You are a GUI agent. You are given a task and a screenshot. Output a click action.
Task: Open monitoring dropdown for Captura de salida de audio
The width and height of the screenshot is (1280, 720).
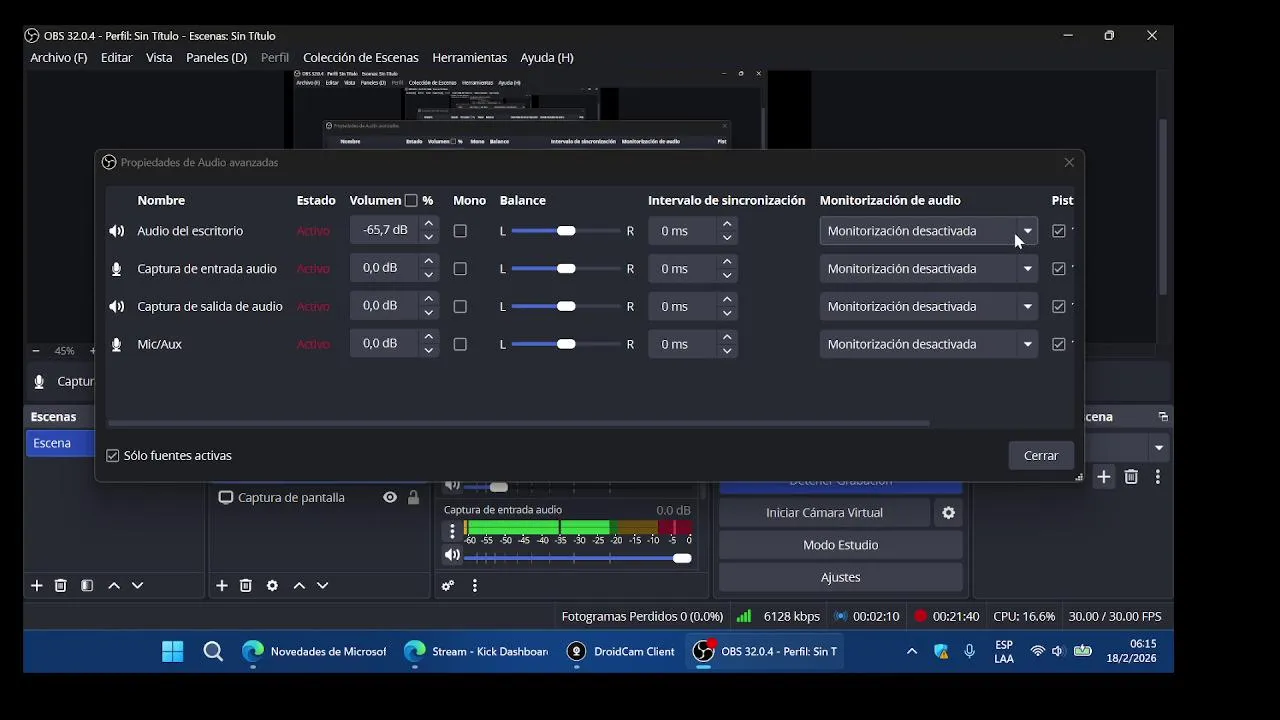[x=928, y=307]
